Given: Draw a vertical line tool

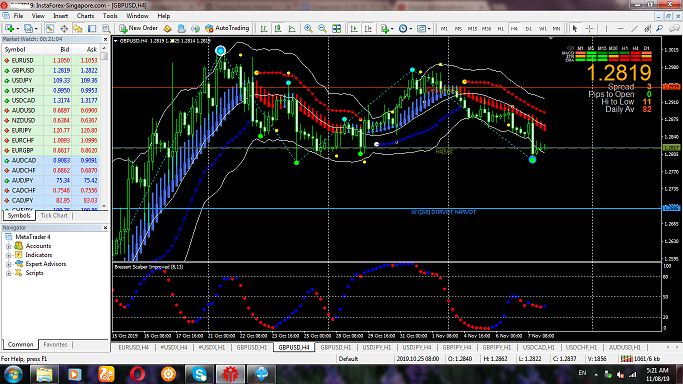Looking at the screenshot, I should 606,28.
